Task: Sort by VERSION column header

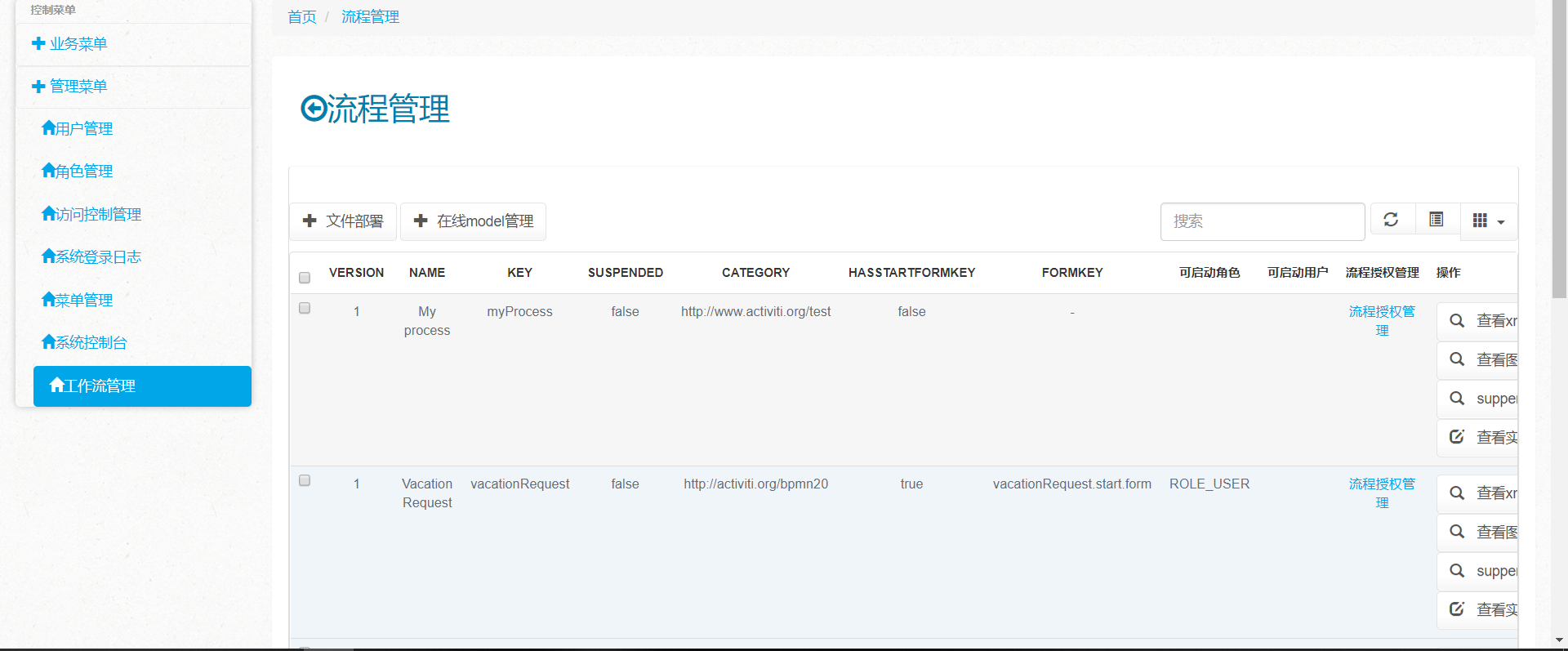Action: coord(356,273)
